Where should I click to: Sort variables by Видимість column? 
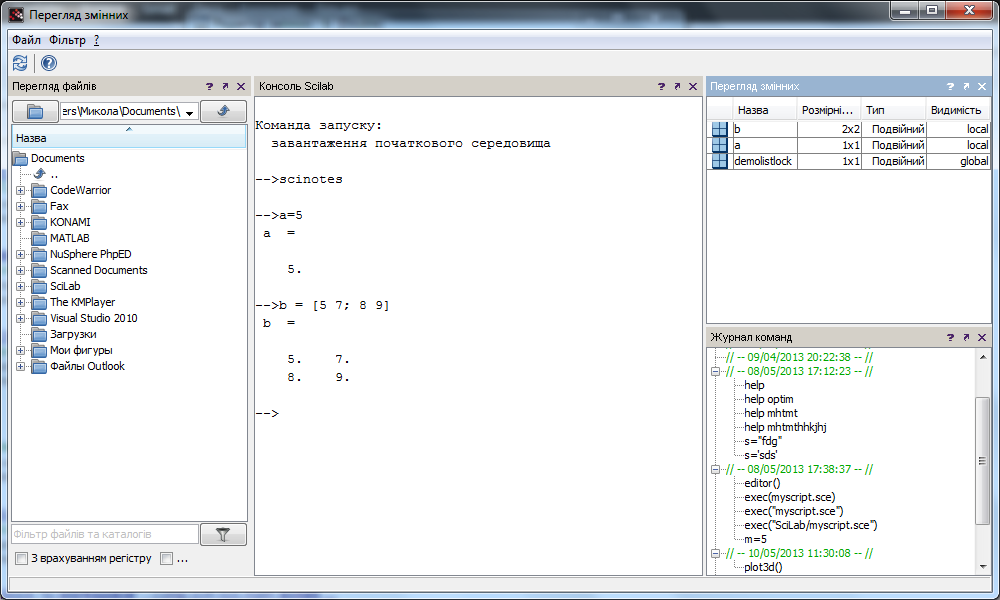[958, 110]
